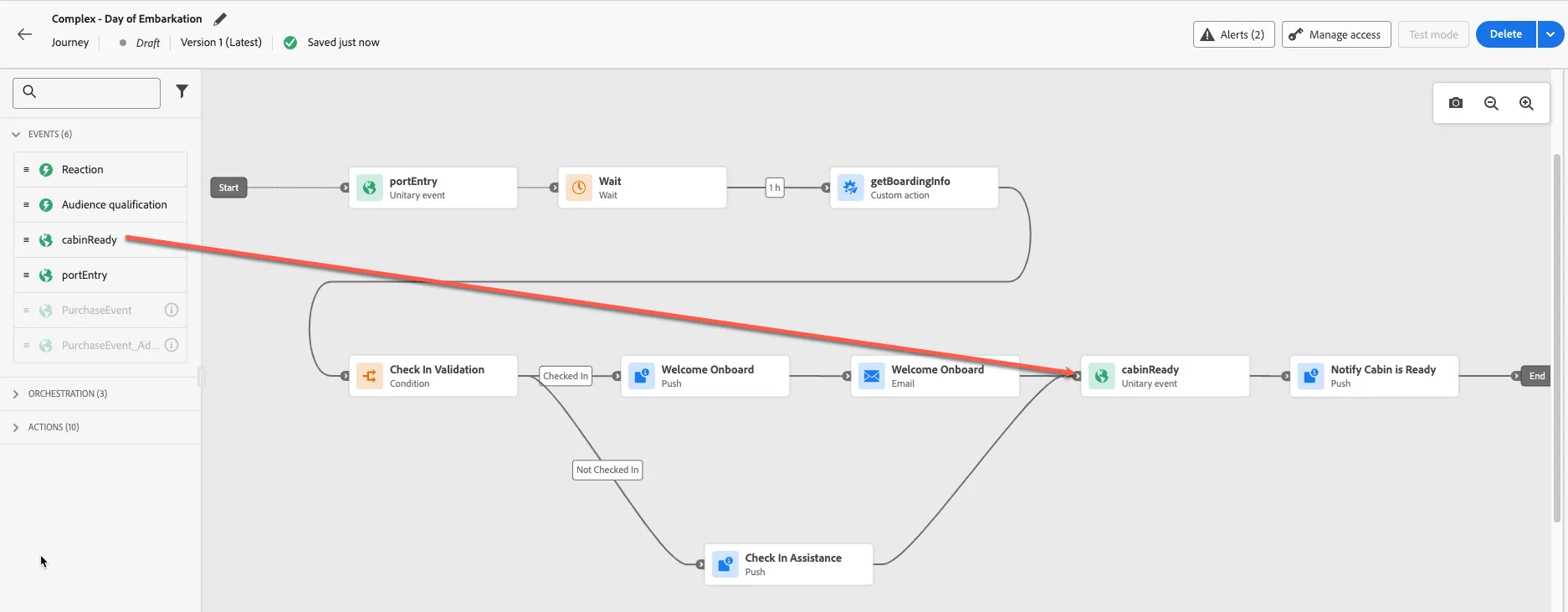Click the '1 h' wait duration label

tap(775, 188)
